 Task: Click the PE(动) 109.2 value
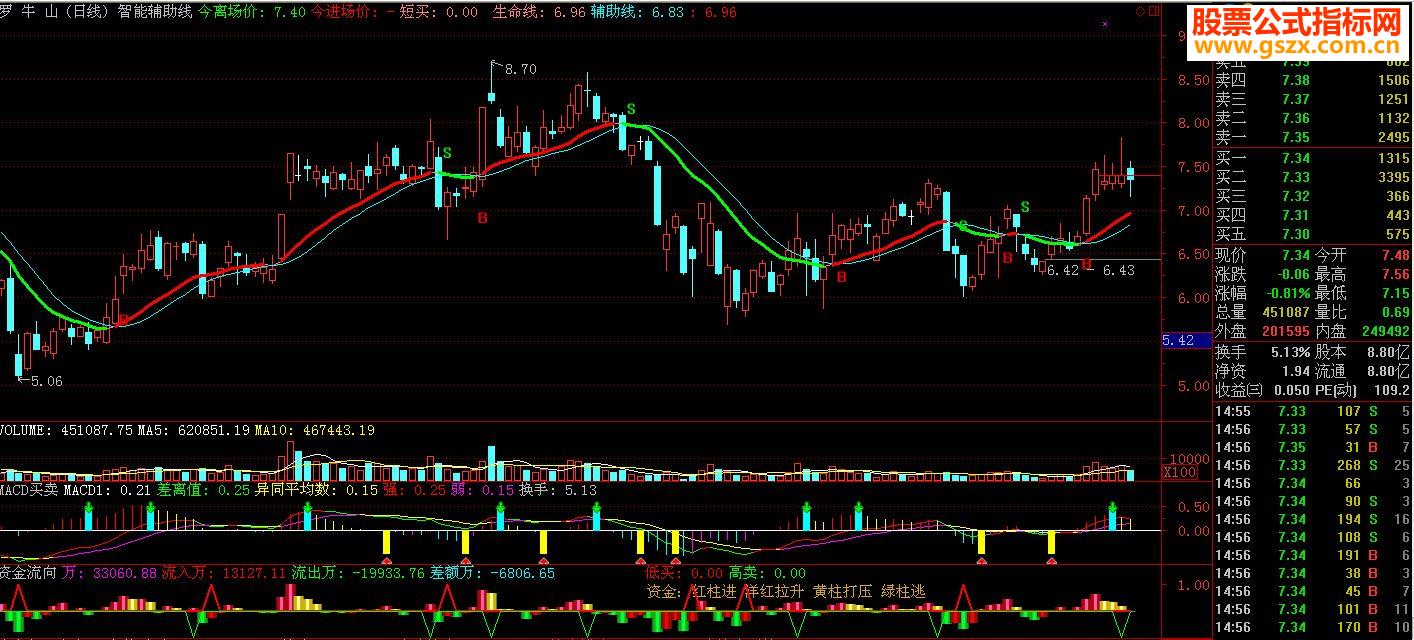click(1390, 390)
